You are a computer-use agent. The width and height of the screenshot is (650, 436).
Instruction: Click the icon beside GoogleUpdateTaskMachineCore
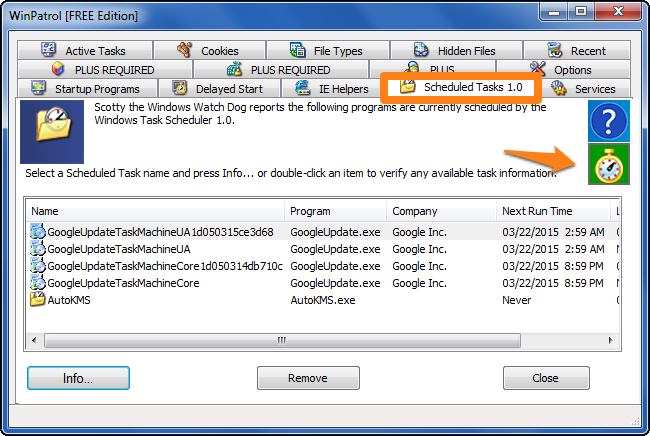pos(38,283)
